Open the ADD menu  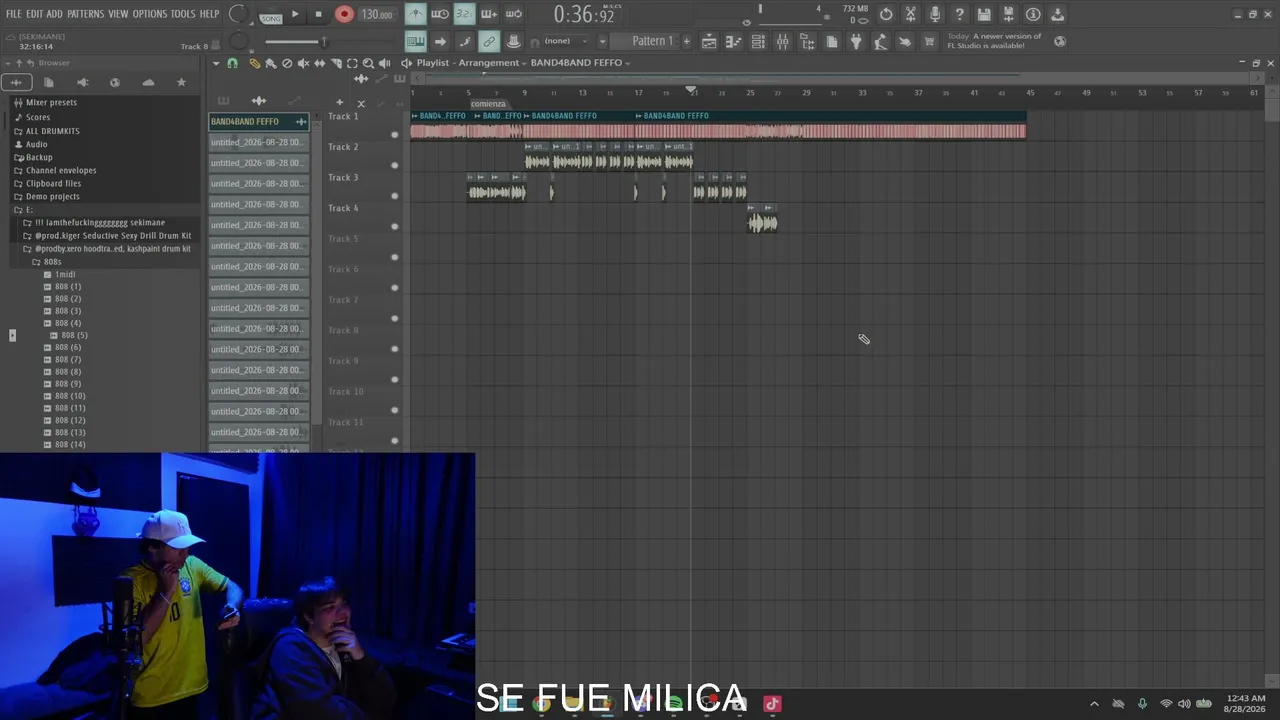[x=54, y=14]
